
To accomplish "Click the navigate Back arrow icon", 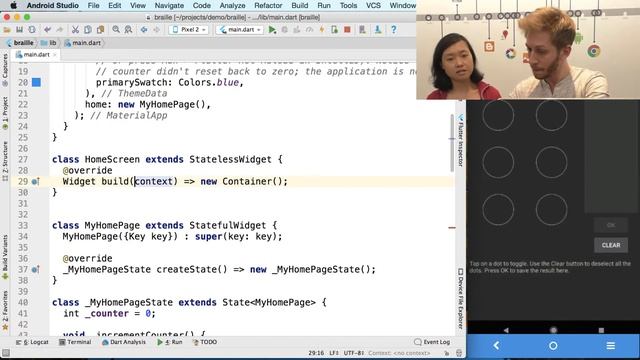I will click(144, 30).
